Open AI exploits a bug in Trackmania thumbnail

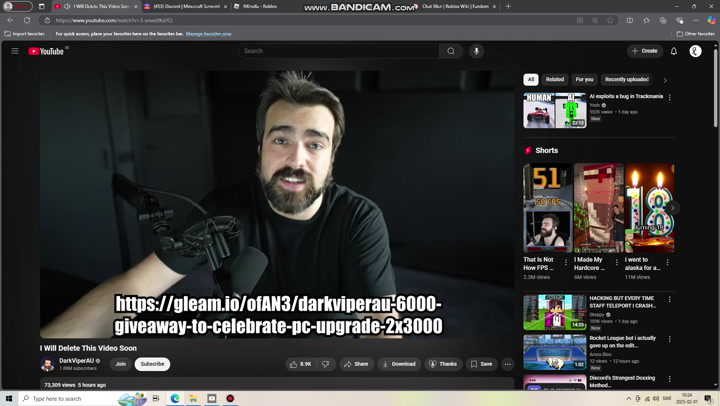555,111
